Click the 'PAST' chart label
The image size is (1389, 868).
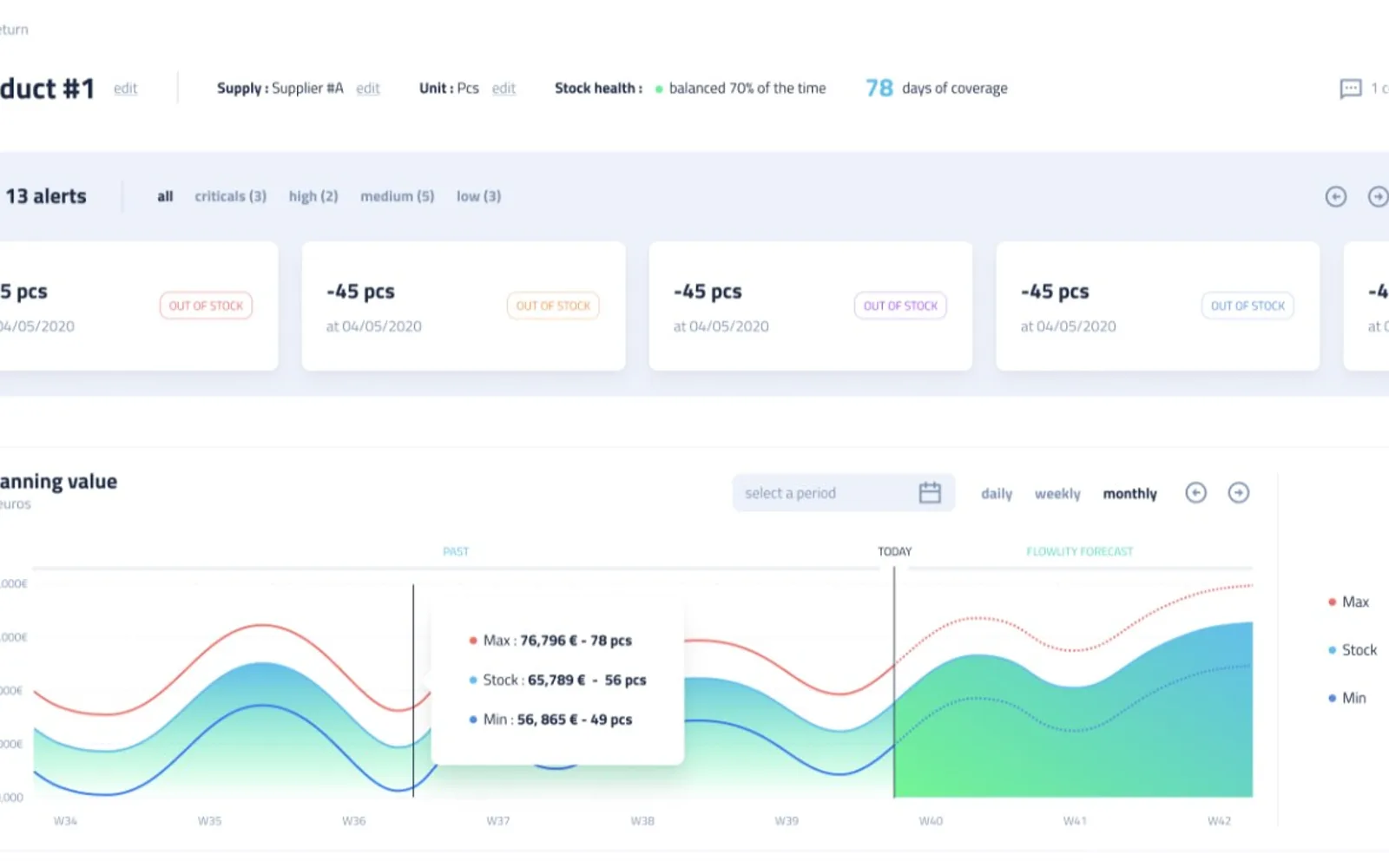tap(456, 551)
